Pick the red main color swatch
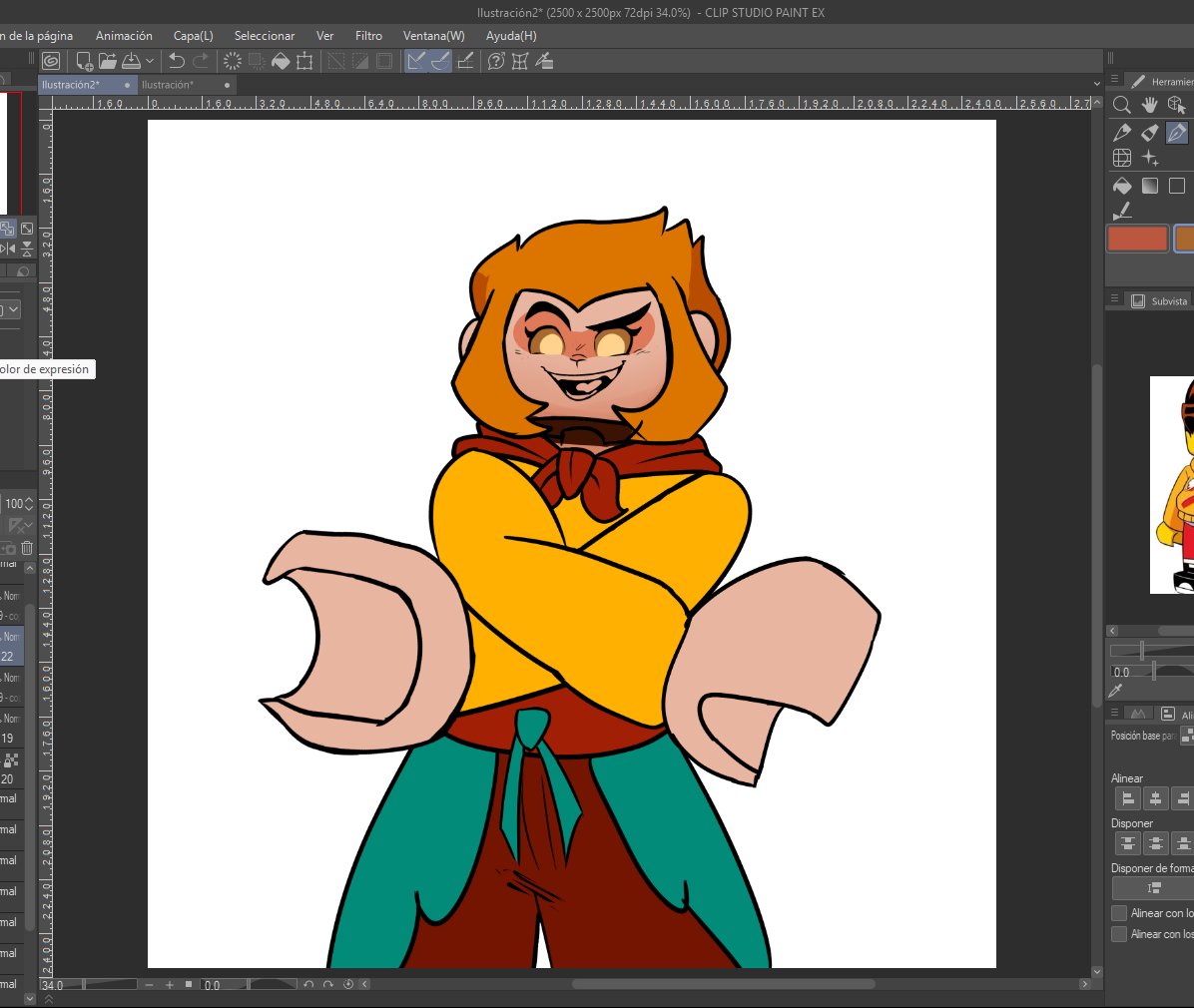This screenshot has width=1194, height=1008. [x=1137, y=239]
